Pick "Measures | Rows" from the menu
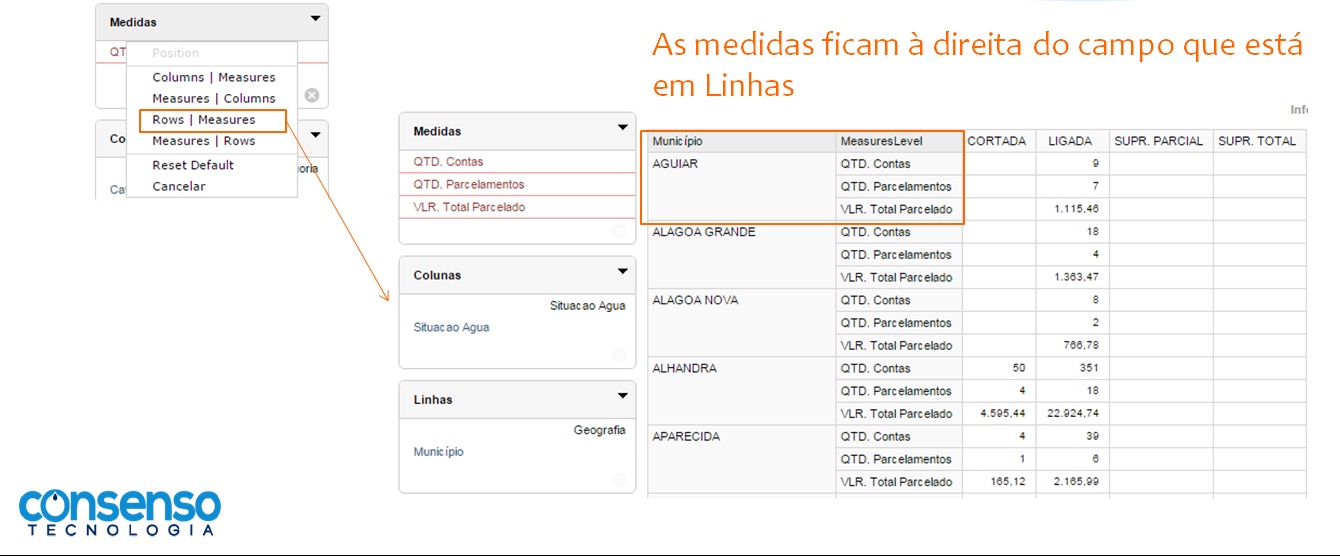 (x=203, y=141)
